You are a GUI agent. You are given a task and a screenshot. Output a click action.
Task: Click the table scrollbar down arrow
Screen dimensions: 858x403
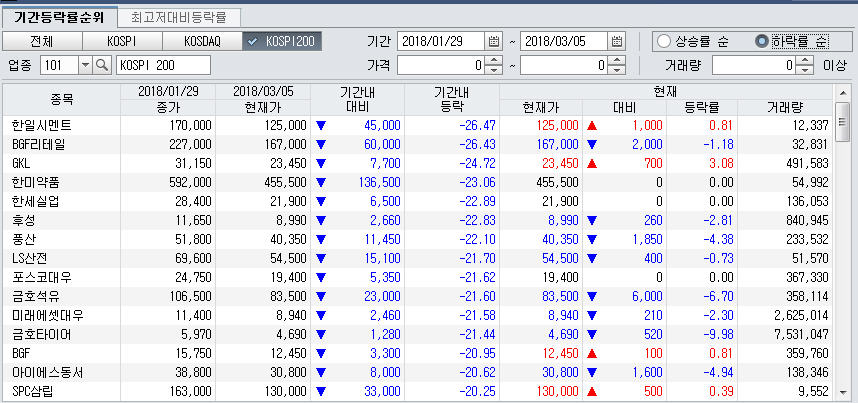pos(842,392)
